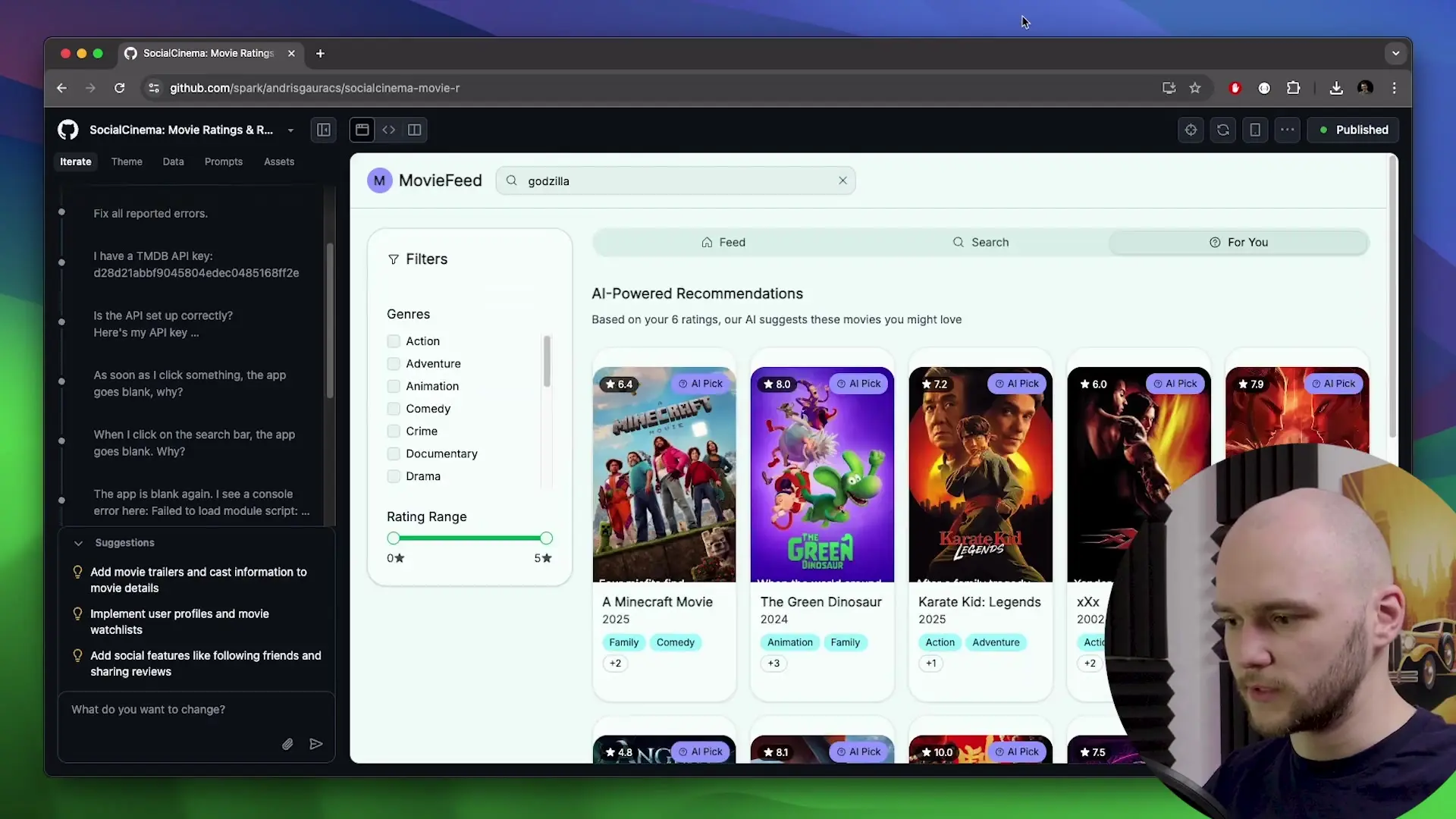The image size is (1456, 819).
Task: Check the Adventure genre checkbox
Action: tap(394, 364)
